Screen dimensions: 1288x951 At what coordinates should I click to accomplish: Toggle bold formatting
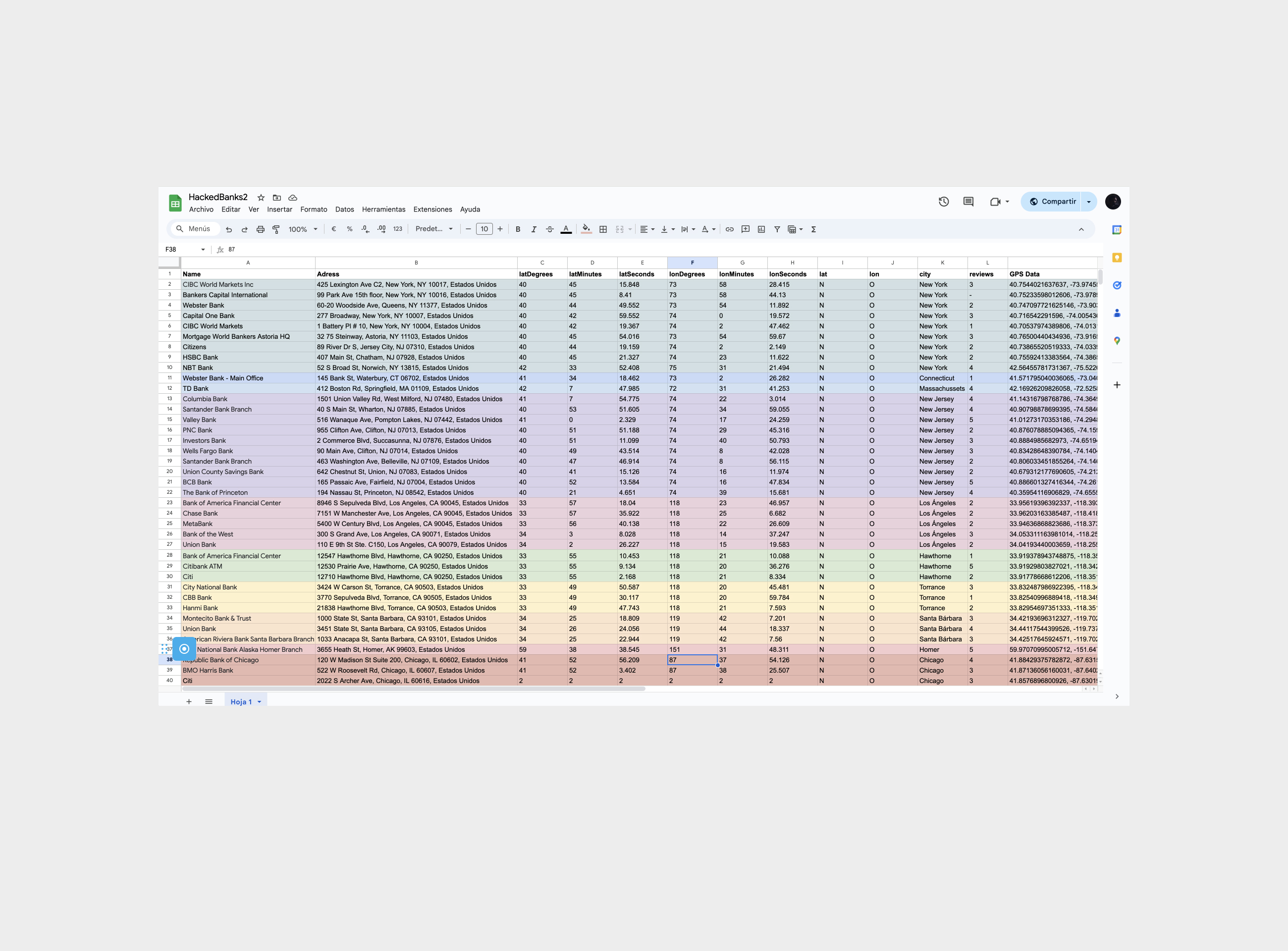click(x=518, y=229)
